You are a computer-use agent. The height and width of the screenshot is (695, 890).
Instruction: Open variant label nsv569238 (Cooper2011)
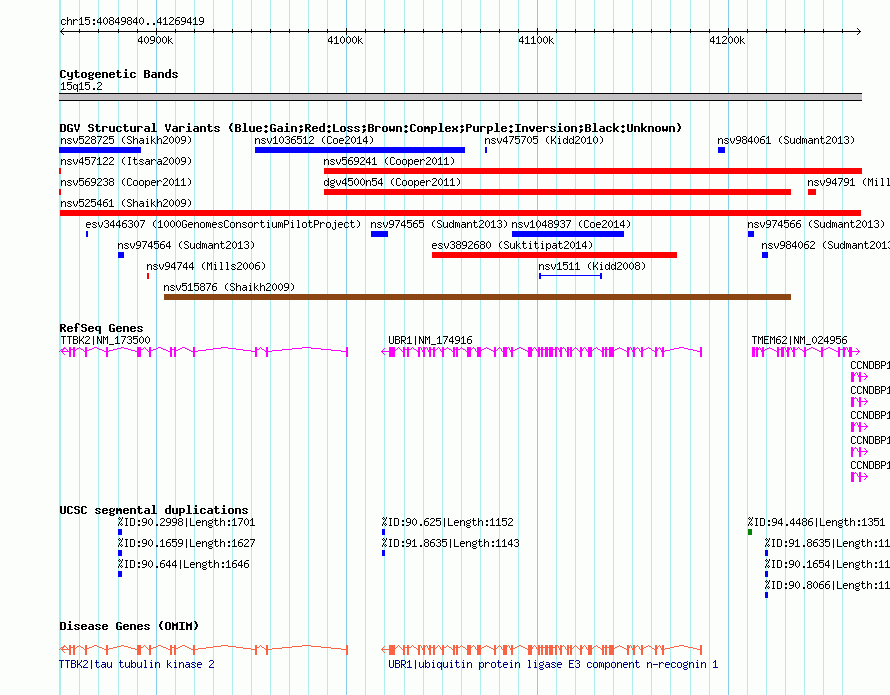click(126, 182)
